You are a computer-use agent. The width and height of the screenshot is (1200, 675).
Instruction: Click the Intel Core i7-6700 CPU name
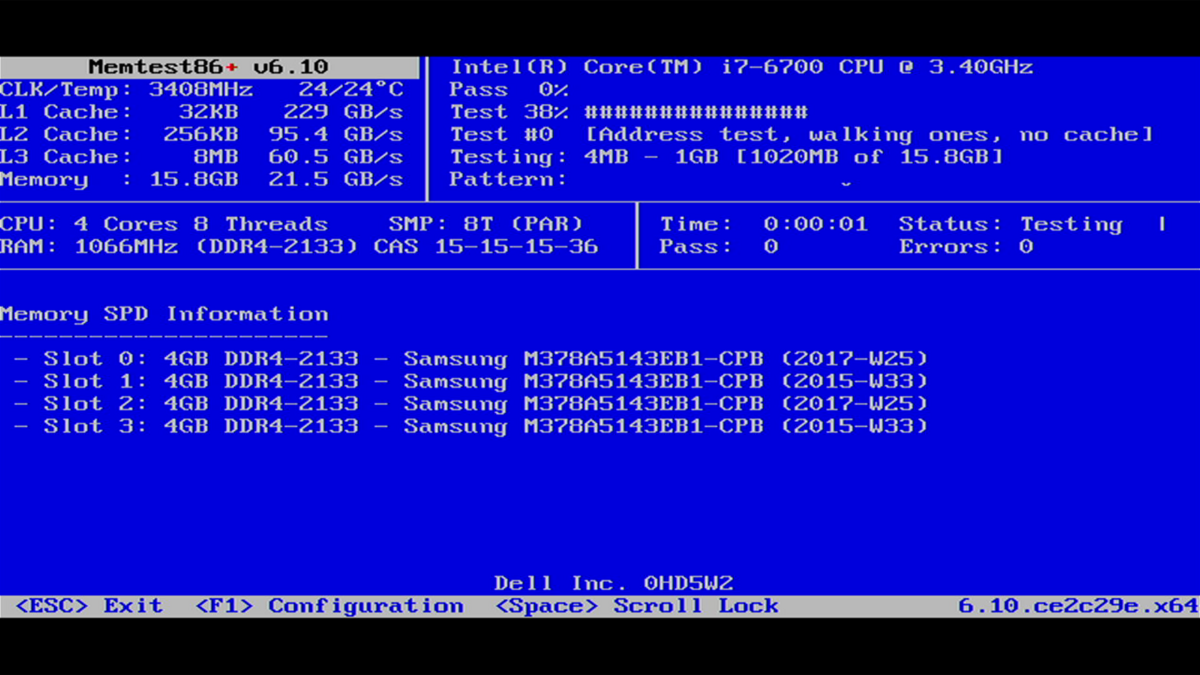click(742, 67)
